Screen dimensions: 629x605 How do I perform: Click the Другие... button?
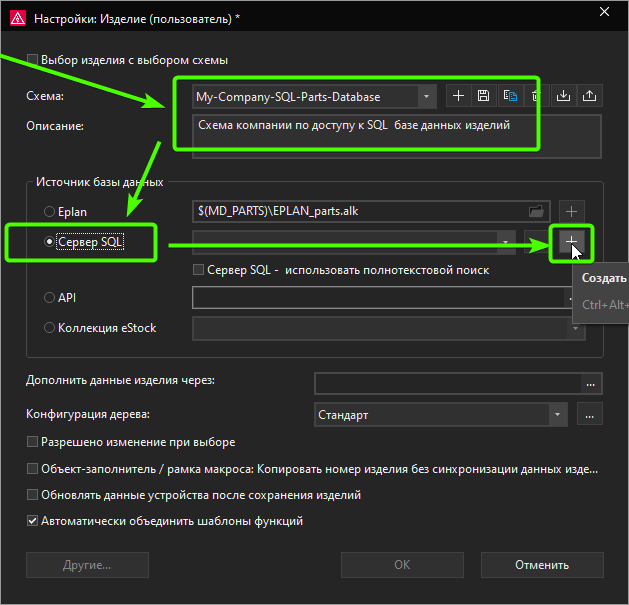pos(87,565)
